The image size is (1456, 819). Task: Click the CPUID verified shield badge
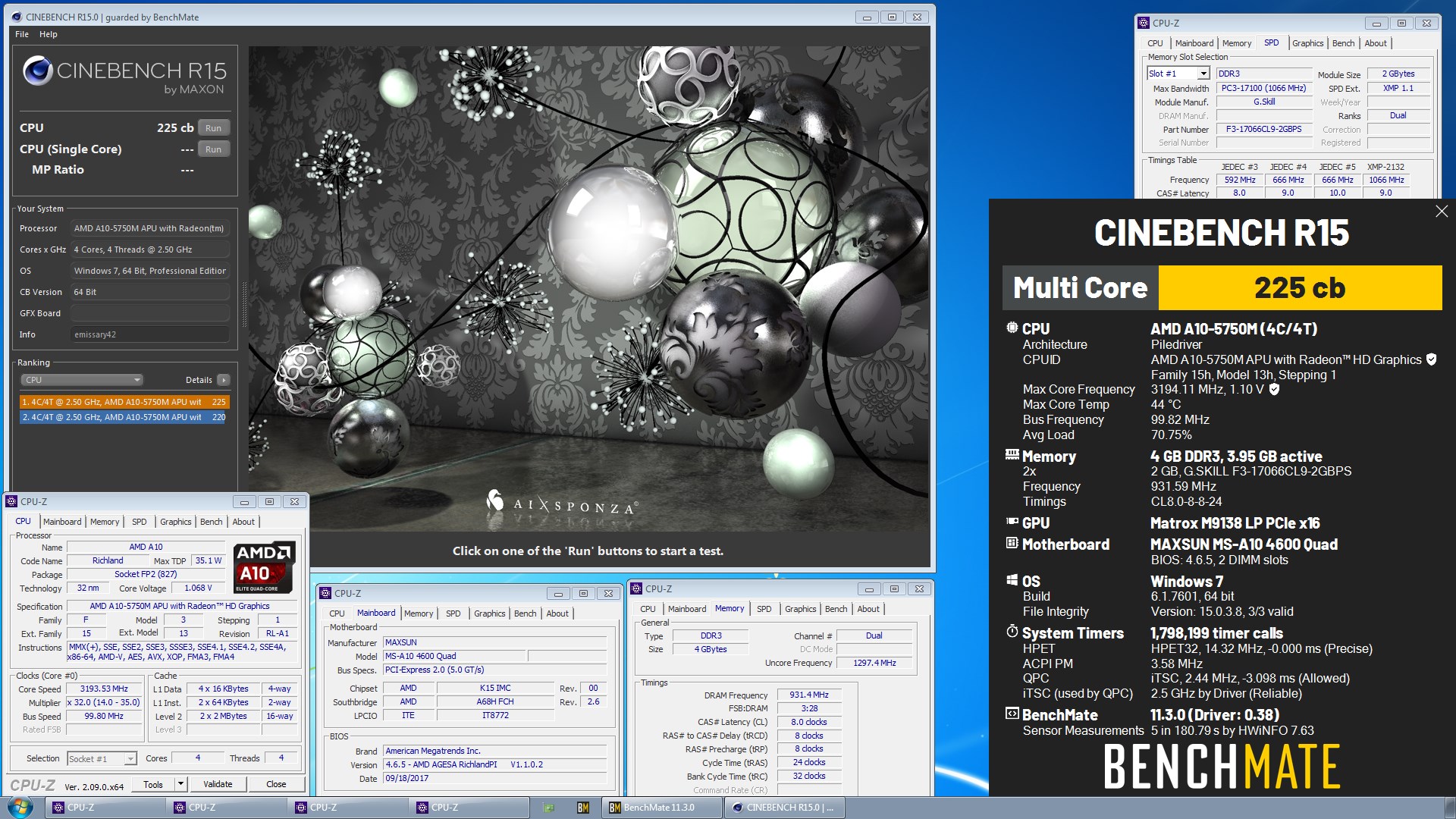[1431, 359]
